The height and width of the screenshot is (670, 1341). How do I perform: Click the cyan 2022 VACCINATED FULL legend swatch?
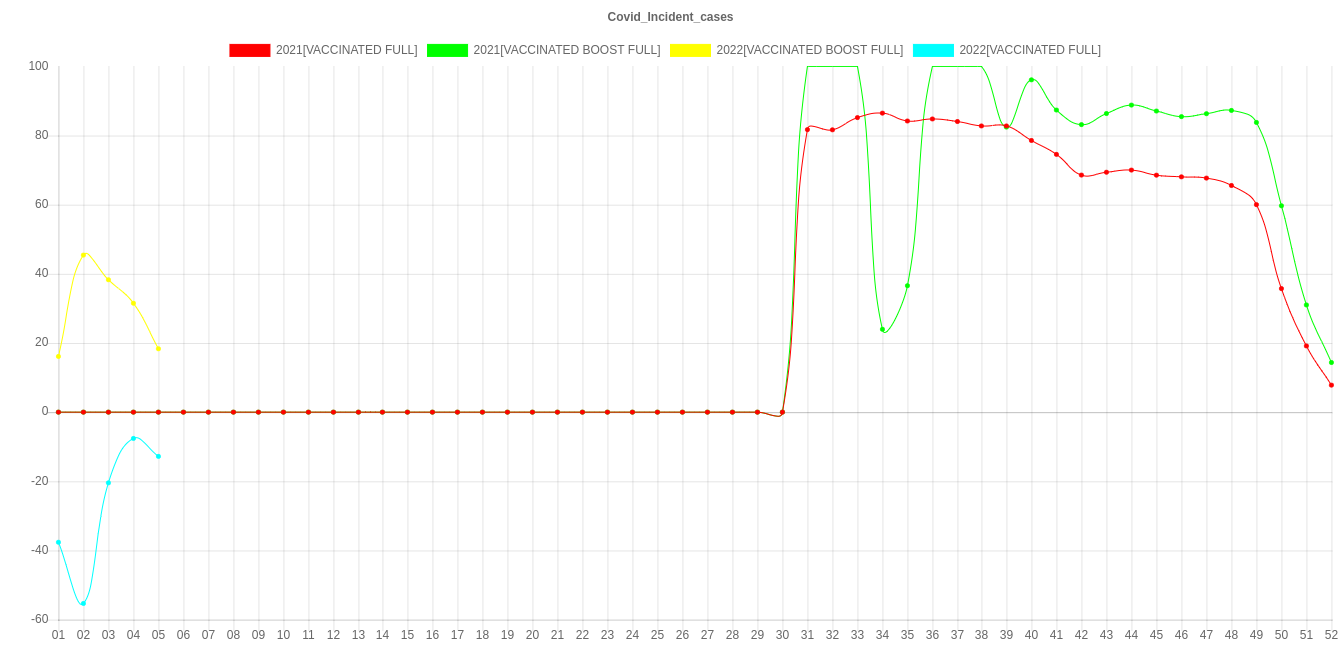tap(933, 50)
